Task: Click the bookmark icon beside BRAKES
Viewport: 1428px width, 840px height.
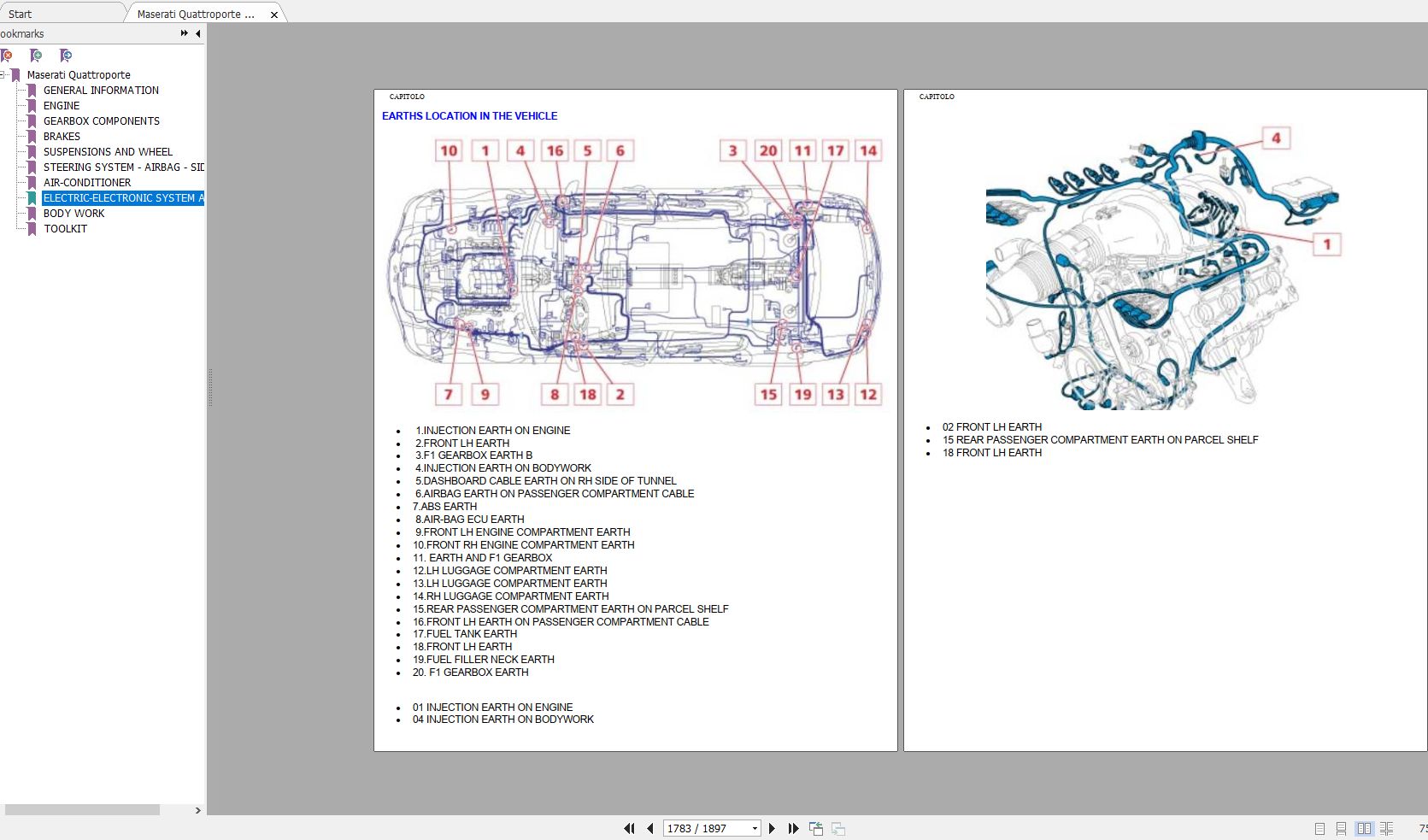Action: coord(32,137)
